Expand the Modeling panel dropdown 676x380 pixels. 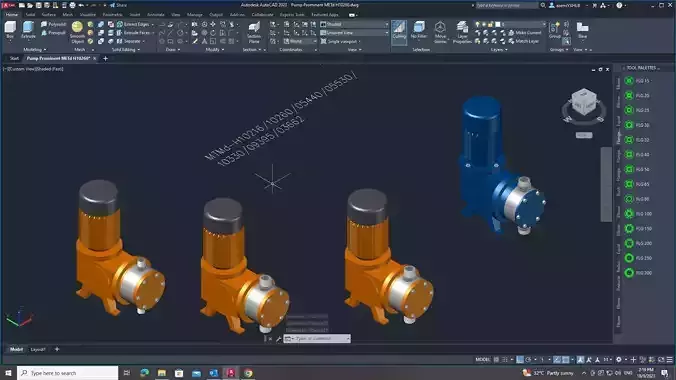click(x=34, y=50)
